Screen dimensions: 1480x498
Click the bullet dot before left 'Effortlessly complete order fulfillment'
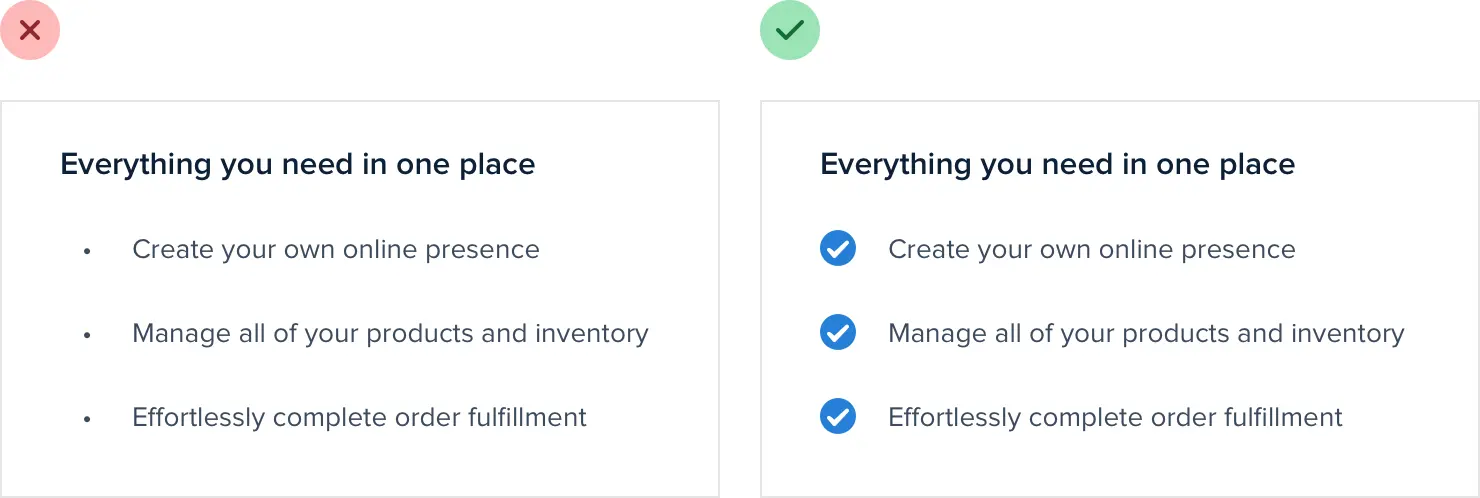pos(88,420)
